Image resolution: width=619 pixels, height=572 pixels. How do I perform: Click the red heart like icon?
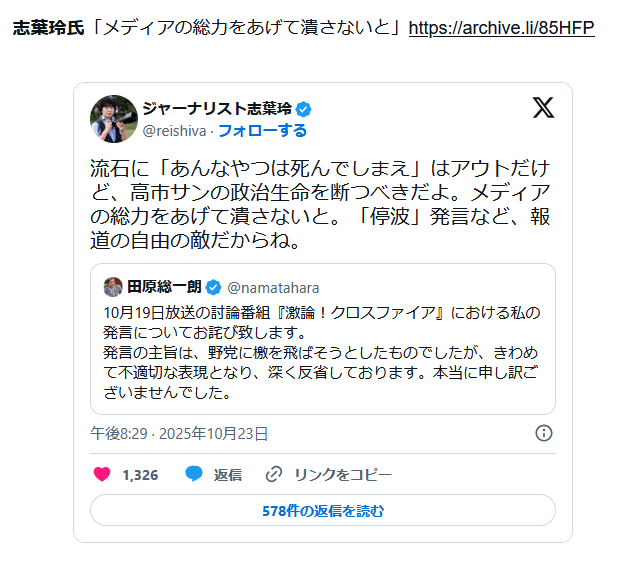[102, 474]
